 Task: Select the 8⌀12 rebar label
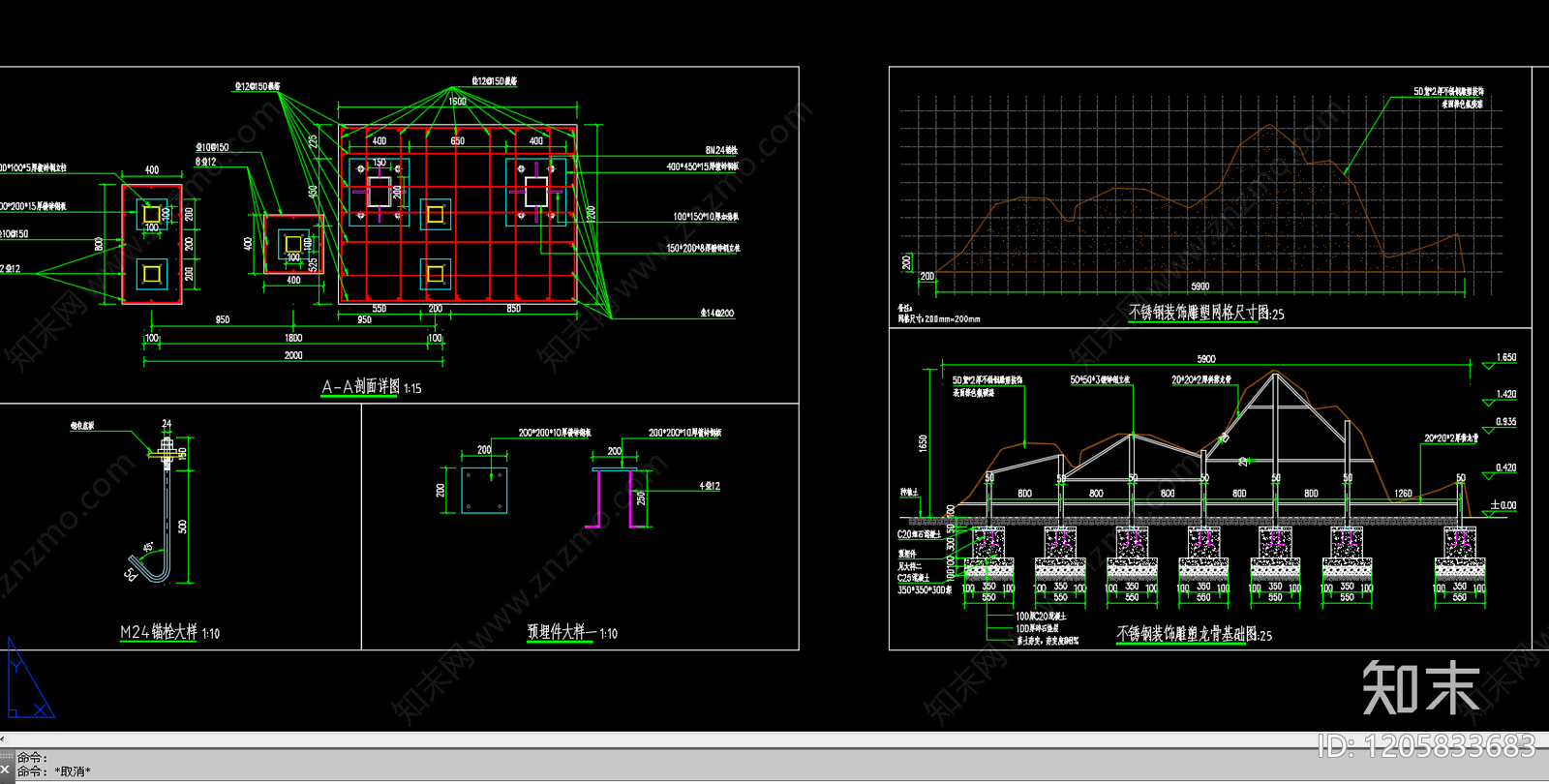tap(205, 162)
